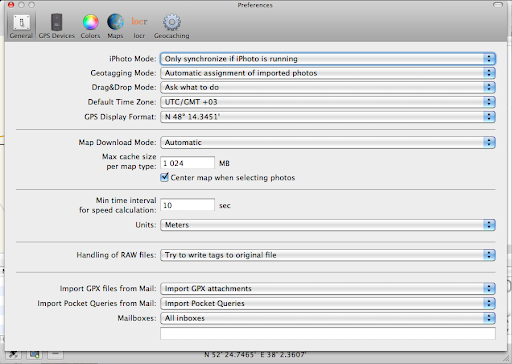This screenshot has width=512, height=364.
Task: Open the Maps preferences pane
Action: tap(115, 26)
